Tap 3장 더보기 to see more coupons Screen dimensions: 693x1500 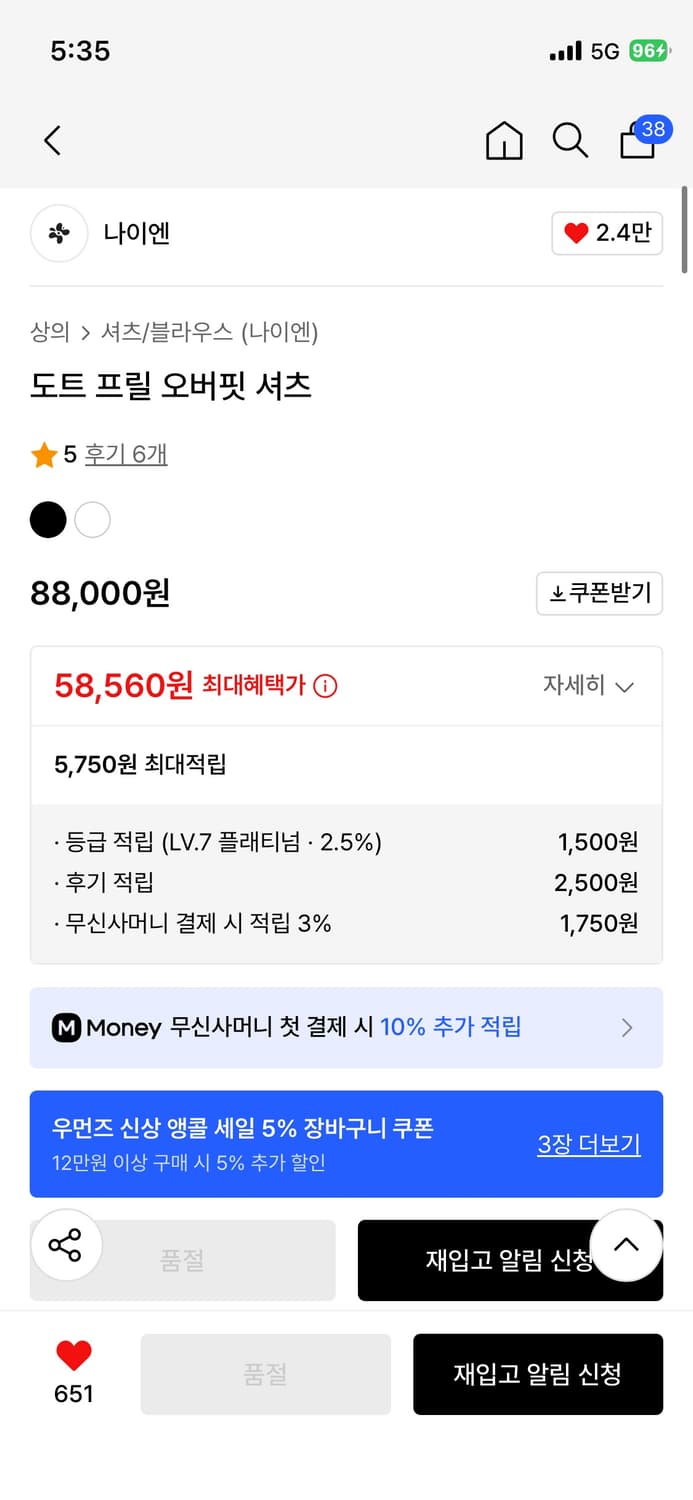[588, 1144]
